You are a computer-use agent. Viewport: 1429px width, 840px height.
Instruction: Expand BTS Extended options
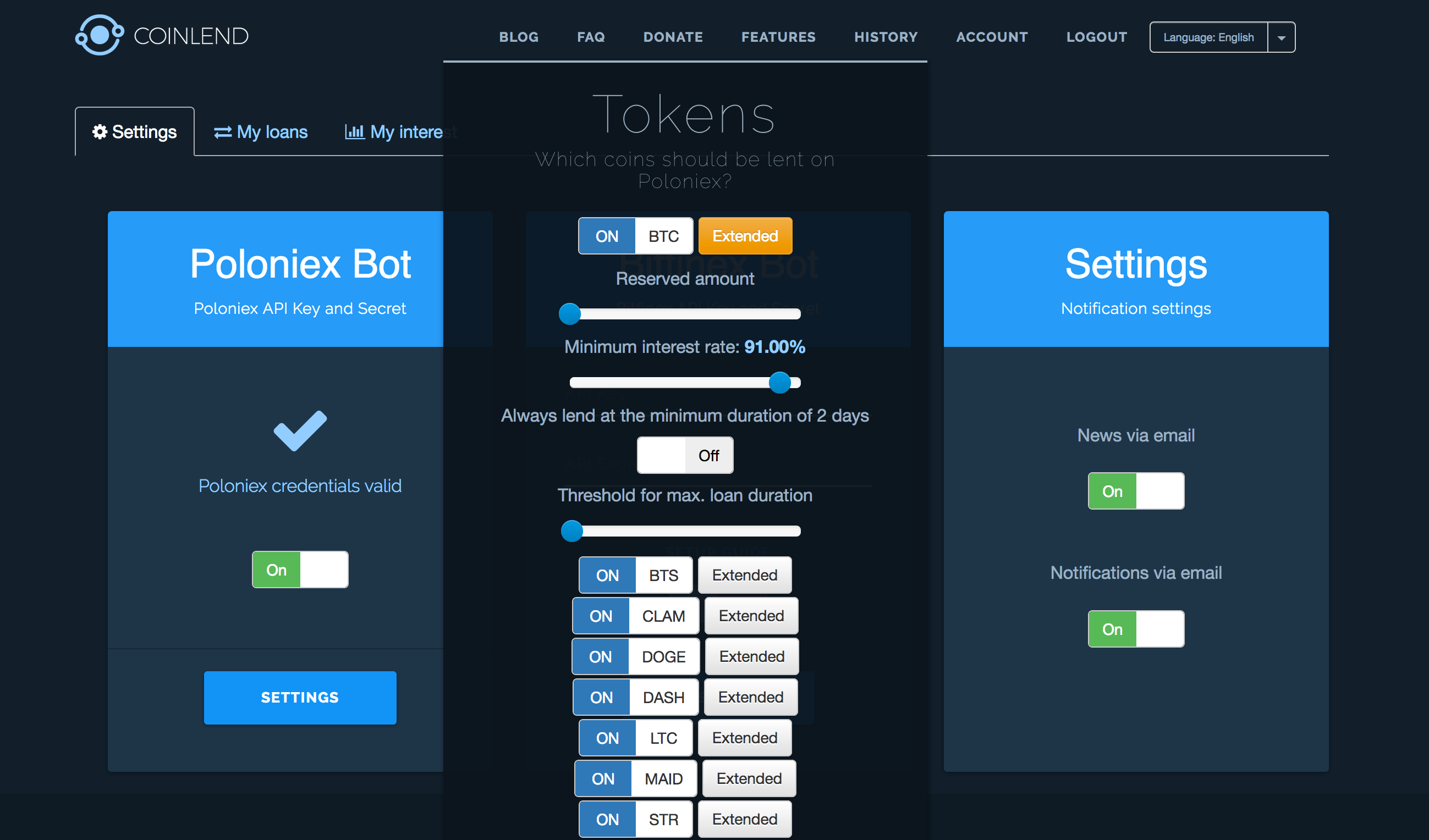(744, 574)
